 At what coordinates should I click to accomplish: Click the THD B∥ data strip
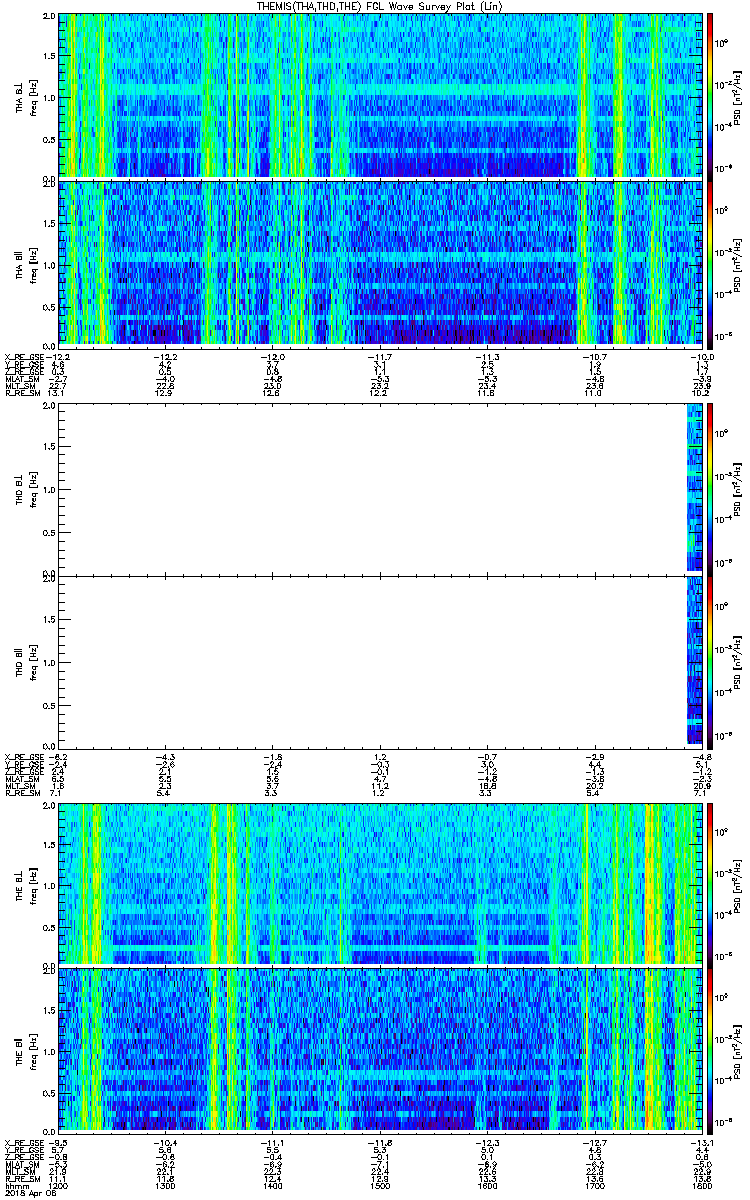(694, 660)
